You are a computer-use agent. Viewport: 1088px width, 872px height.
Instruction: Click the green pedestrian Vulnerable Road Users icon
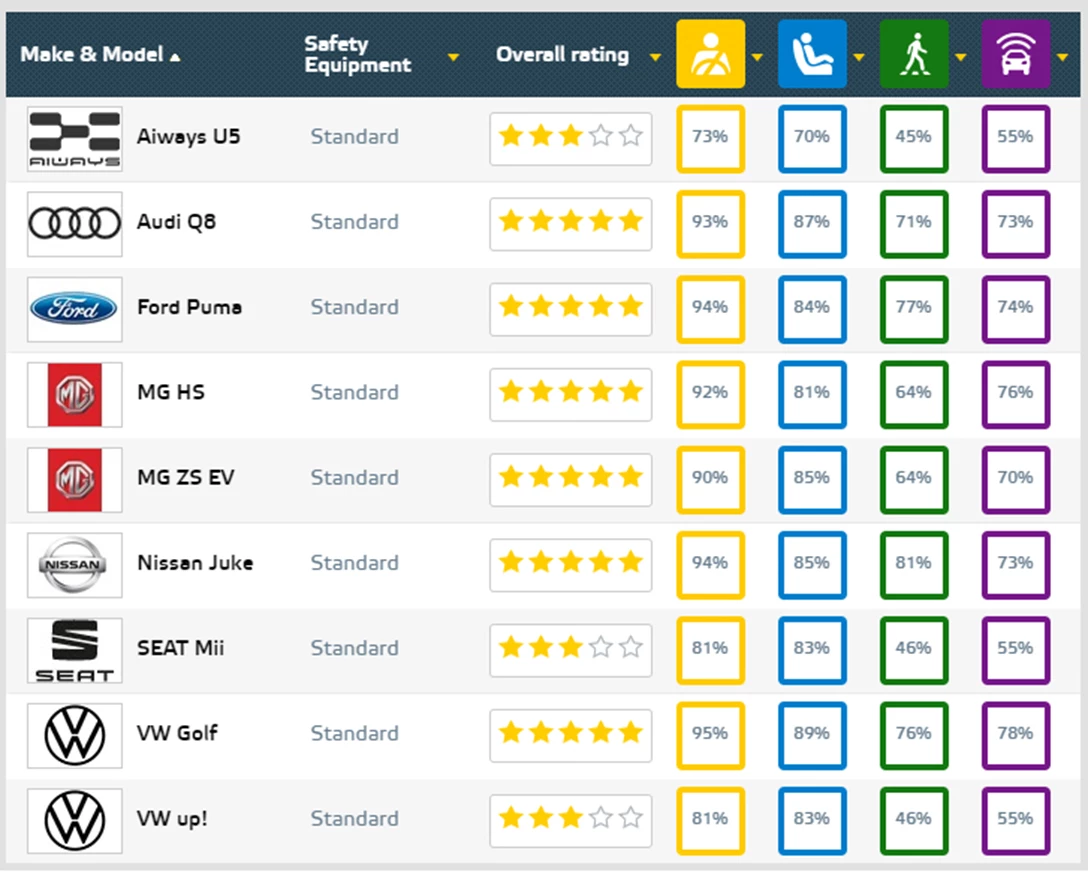pyautogui.click(x=913, y=54)
